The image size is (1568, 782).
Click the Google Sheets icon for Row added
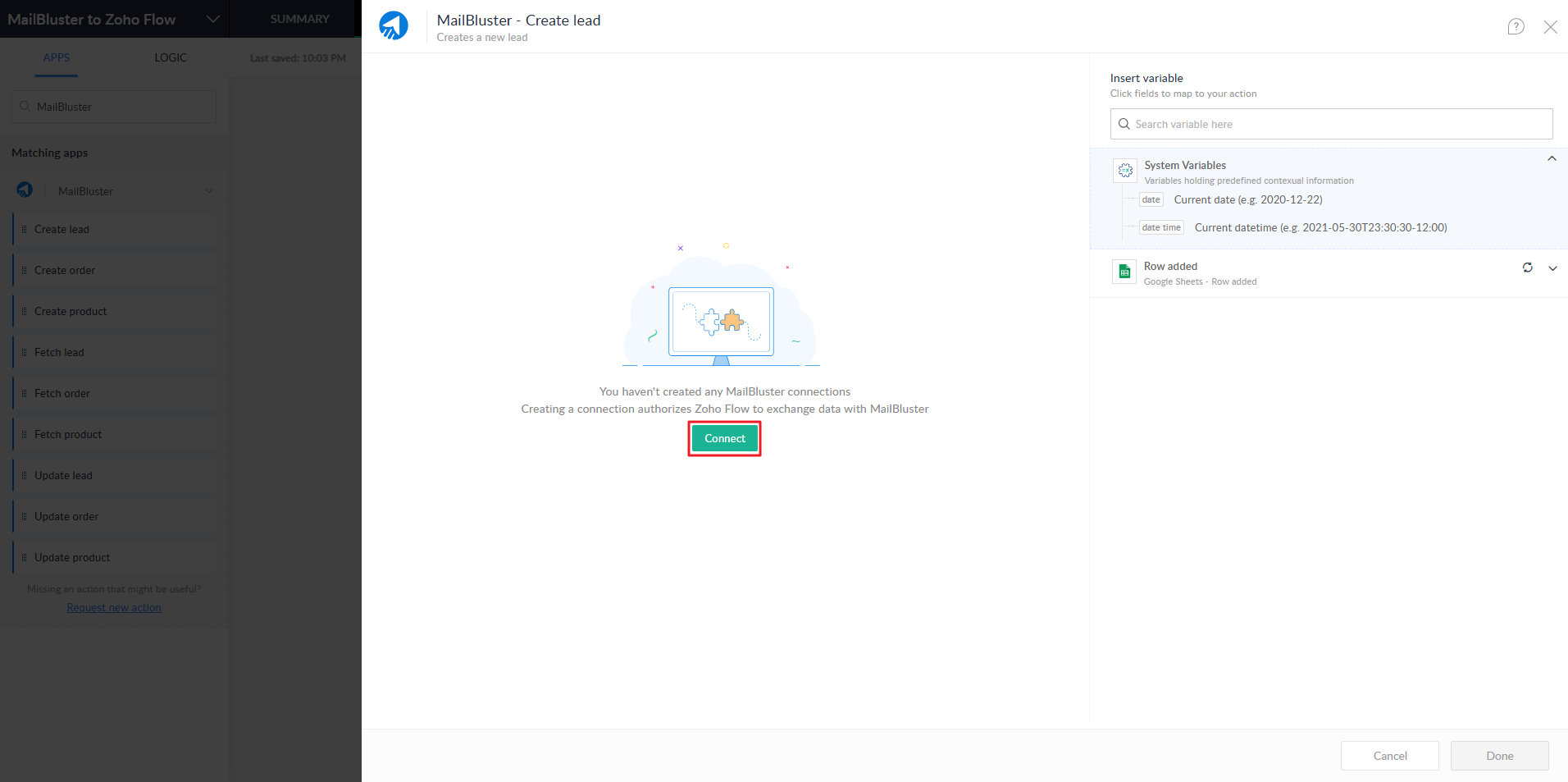(x=1124, y=272)
